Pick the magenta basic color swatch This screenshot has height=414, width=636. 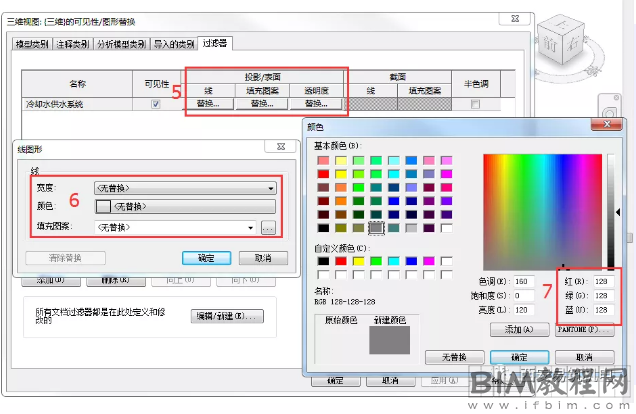[x=447, y=174]
